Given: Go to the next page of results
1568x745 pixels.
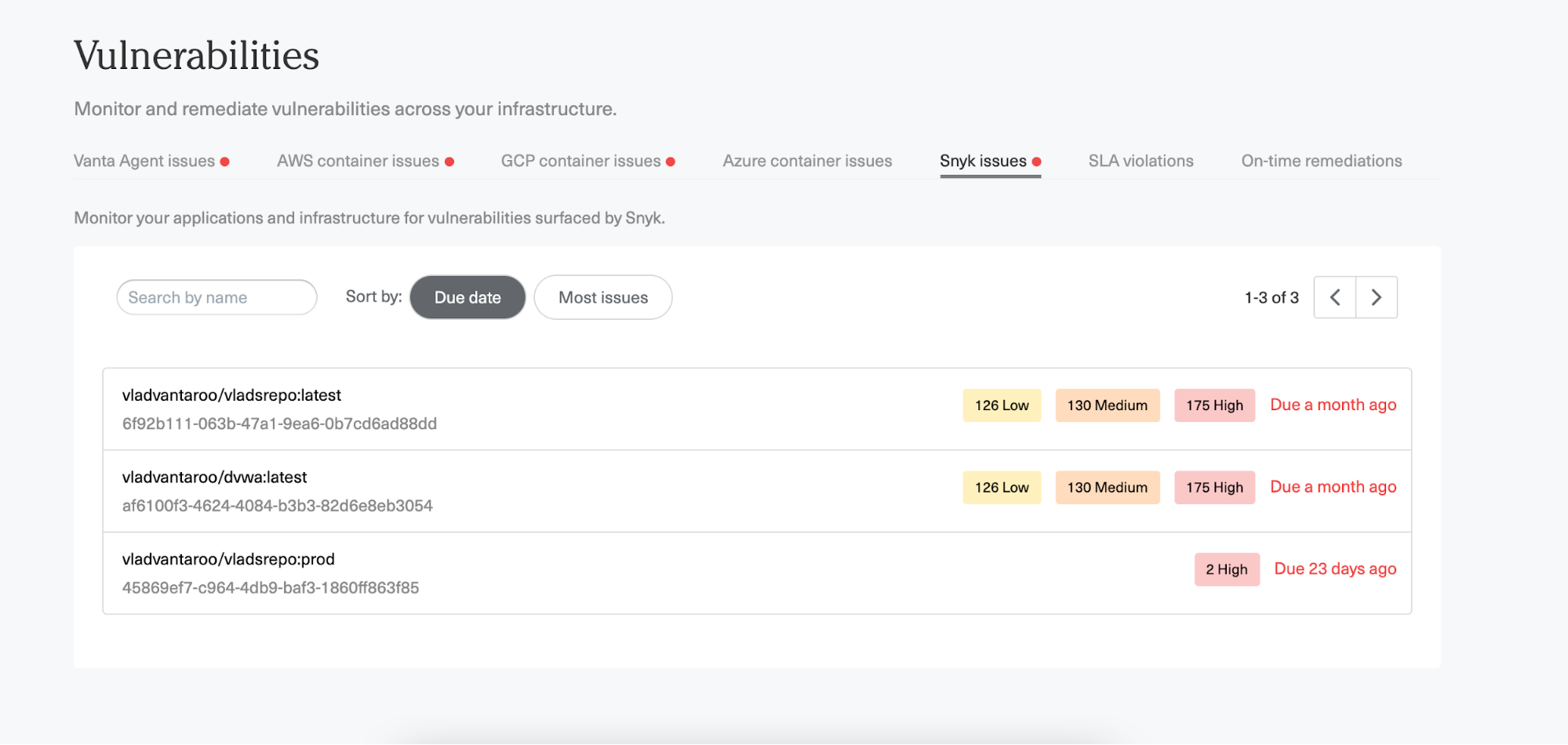Looking at the screenshot, I should (x=1377, y=297).
